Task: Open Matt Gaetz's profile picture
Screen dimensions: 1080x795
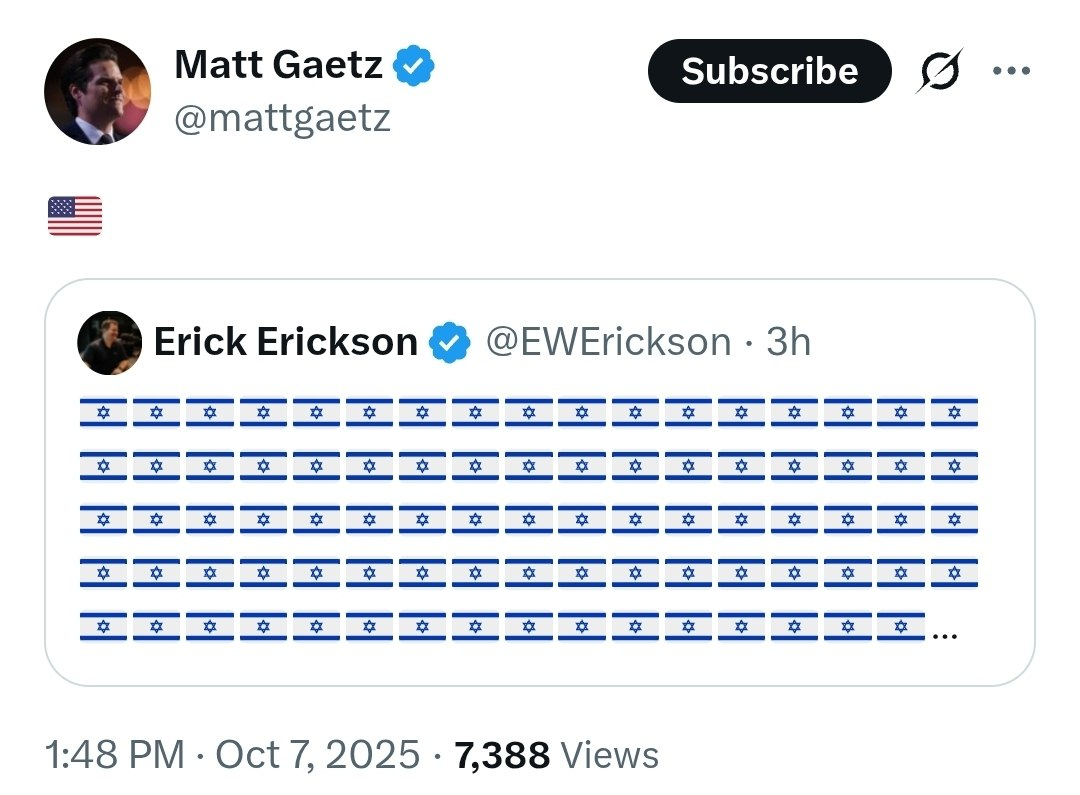Action: (97, 92)
